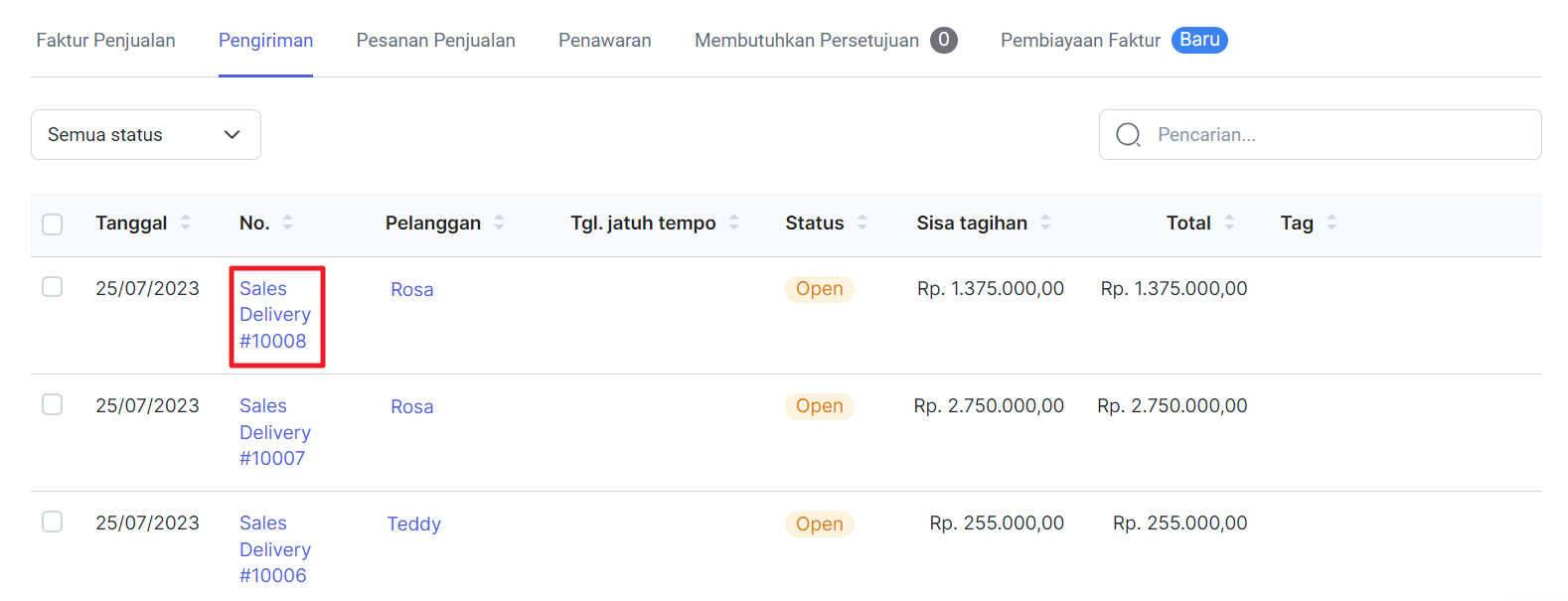Sort the Status column via arrows

pos(862,223)
